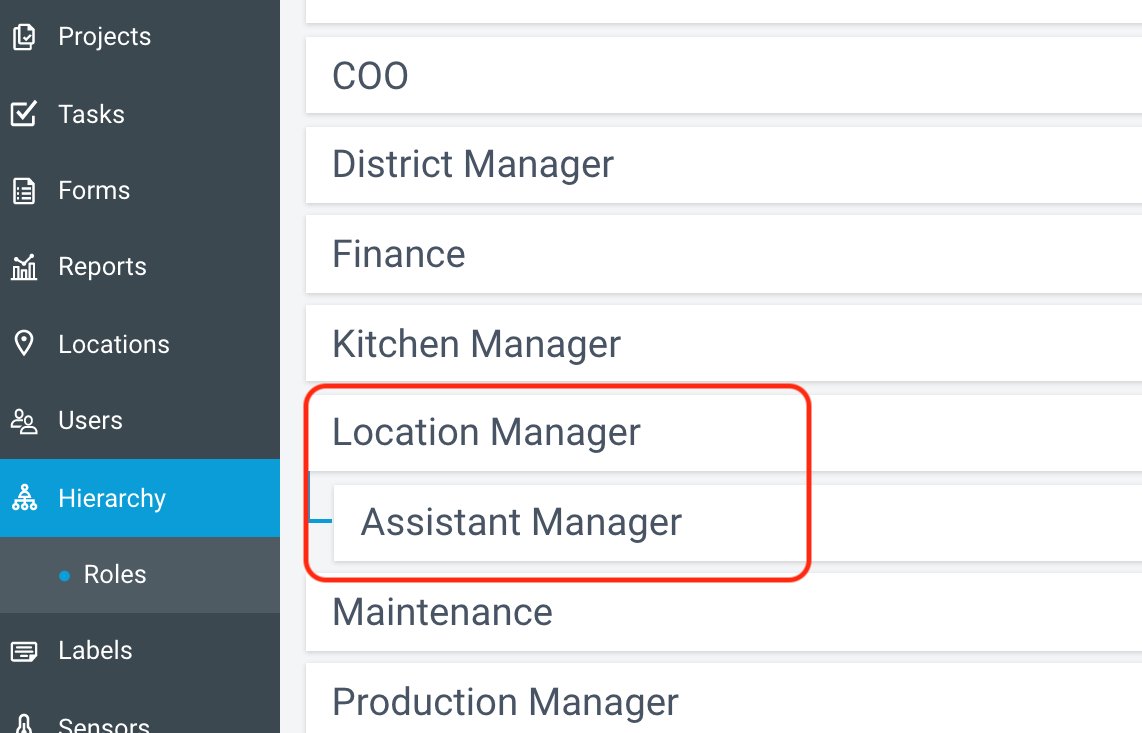The width and height of the screenshot is (1142, 733).
Task: Click the Tasks checkmark icon
Action: pos(23,114)
